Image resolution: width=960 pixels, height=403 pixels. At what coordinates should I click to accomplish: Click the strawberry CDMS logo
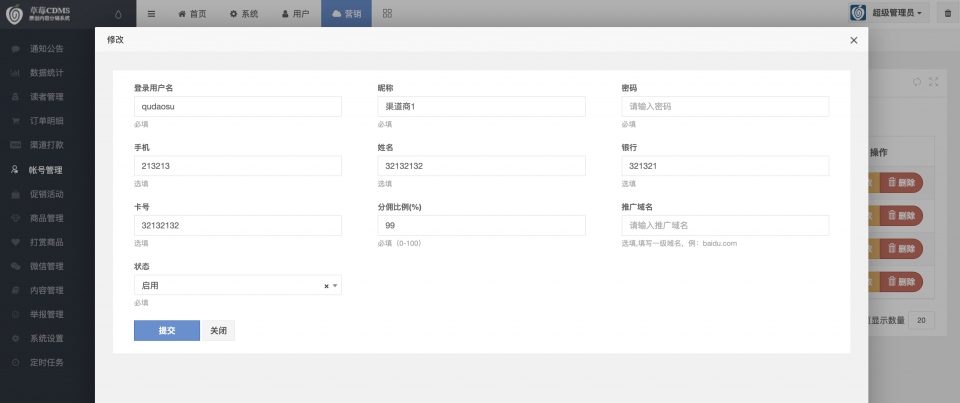(39, 13)
